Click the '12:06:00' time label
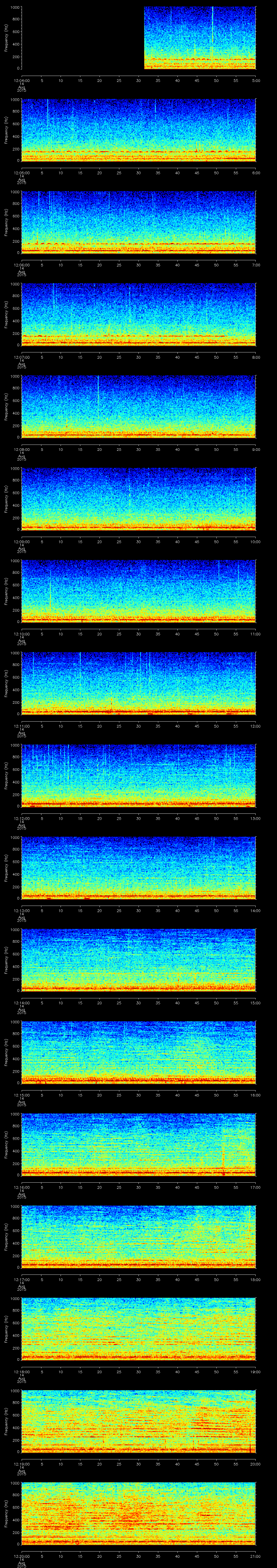The height and width of the screenshot is (1568, 277). click(21, 265)
